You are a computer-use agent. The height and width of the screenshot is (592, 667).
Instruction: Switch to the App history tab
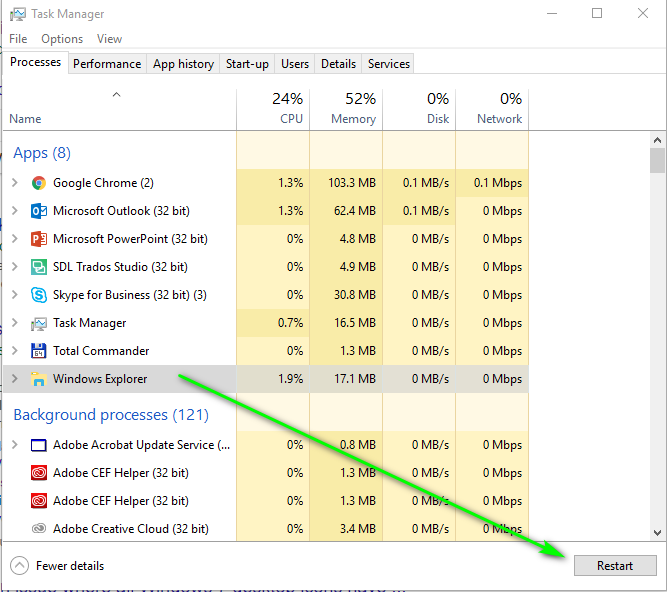pyautogui.click(x=183, y=64)
